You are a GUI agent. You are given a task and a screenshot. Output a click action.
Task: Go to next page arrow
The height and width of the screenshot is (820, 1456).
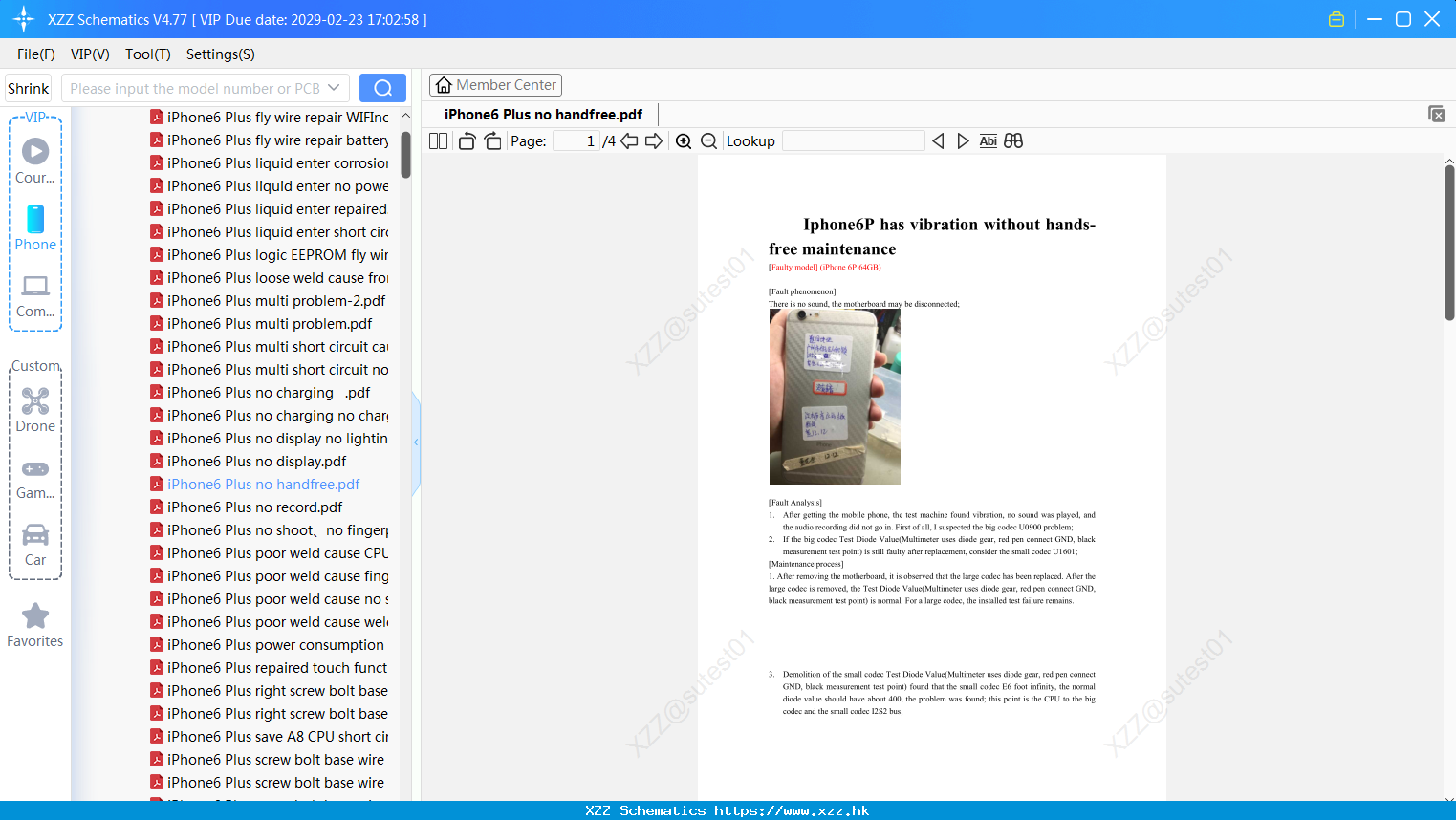point(654,141)
